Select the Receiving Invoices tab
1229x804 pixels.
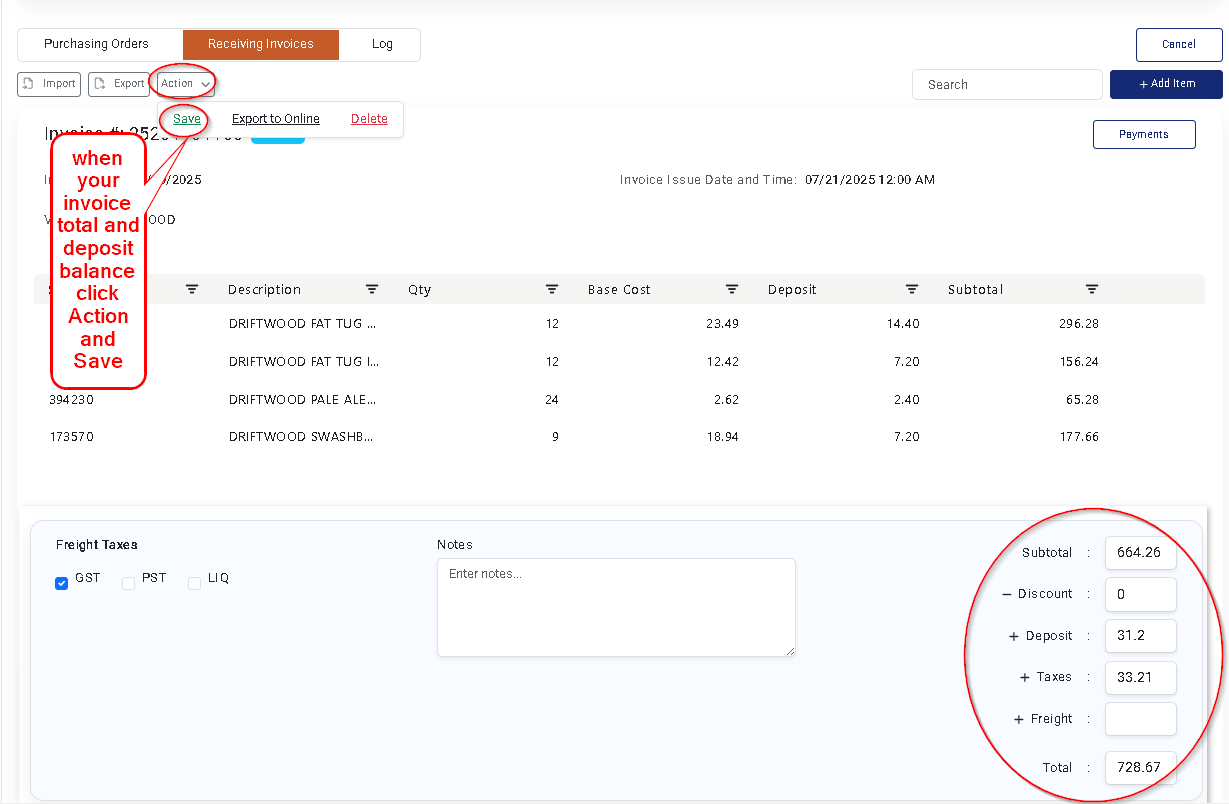click(261, 44)
